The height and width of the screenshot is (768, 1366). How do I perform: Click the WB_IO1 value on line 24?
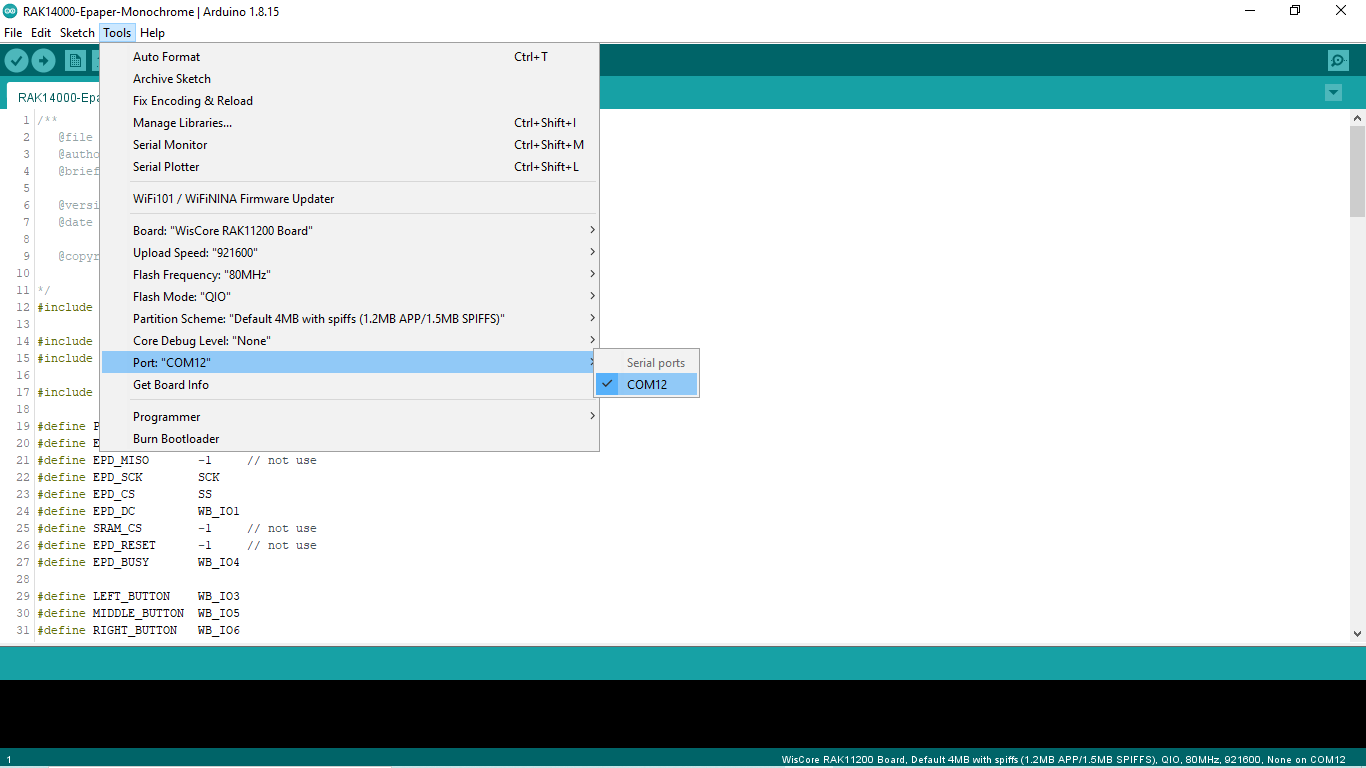click(x=219, y=511)
